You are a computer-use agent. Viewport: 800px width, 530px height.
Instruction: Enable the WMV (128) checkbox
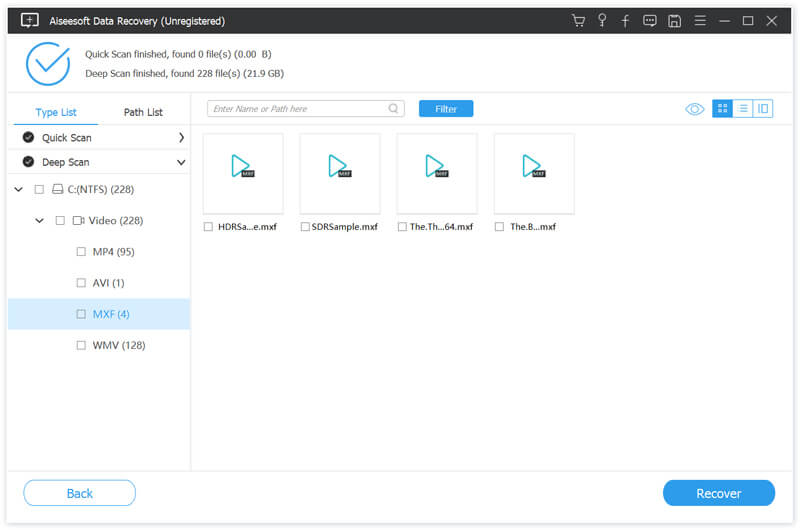[81, 345]
